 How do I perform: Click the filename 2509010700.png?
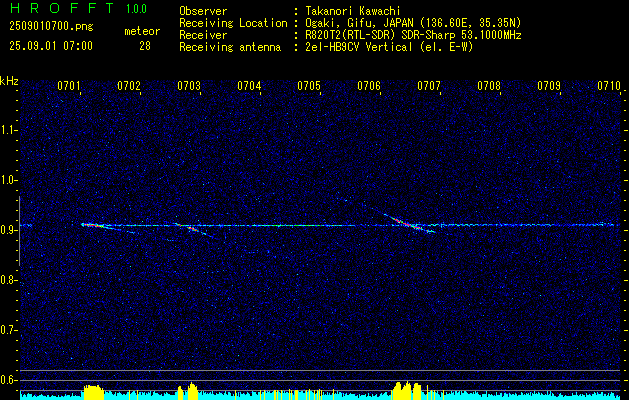pyautogui.click(x=51, y=27)
